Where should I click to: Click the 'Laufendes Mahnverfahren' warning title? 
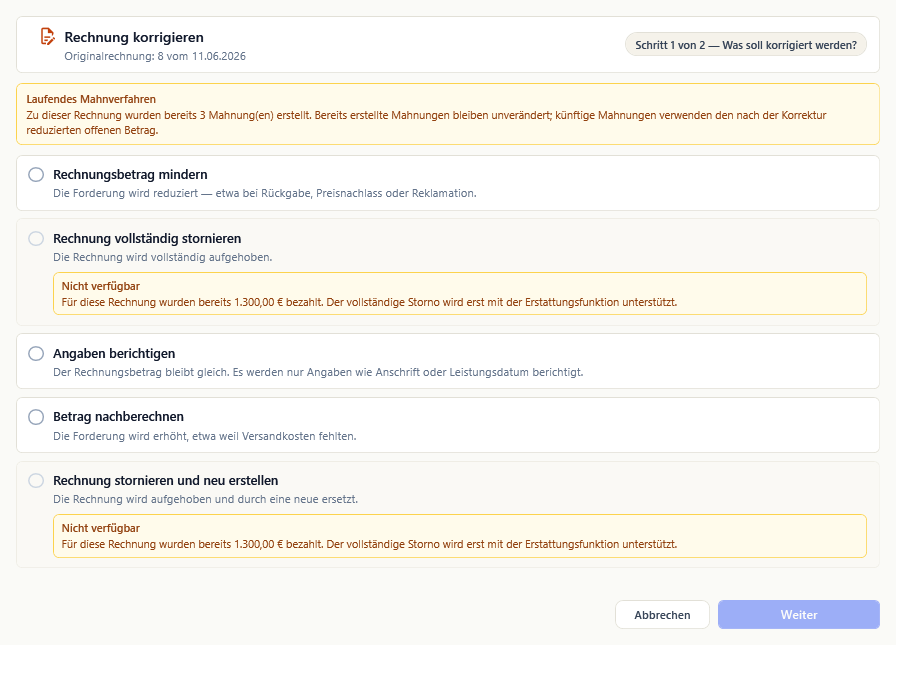coord(91,99)
